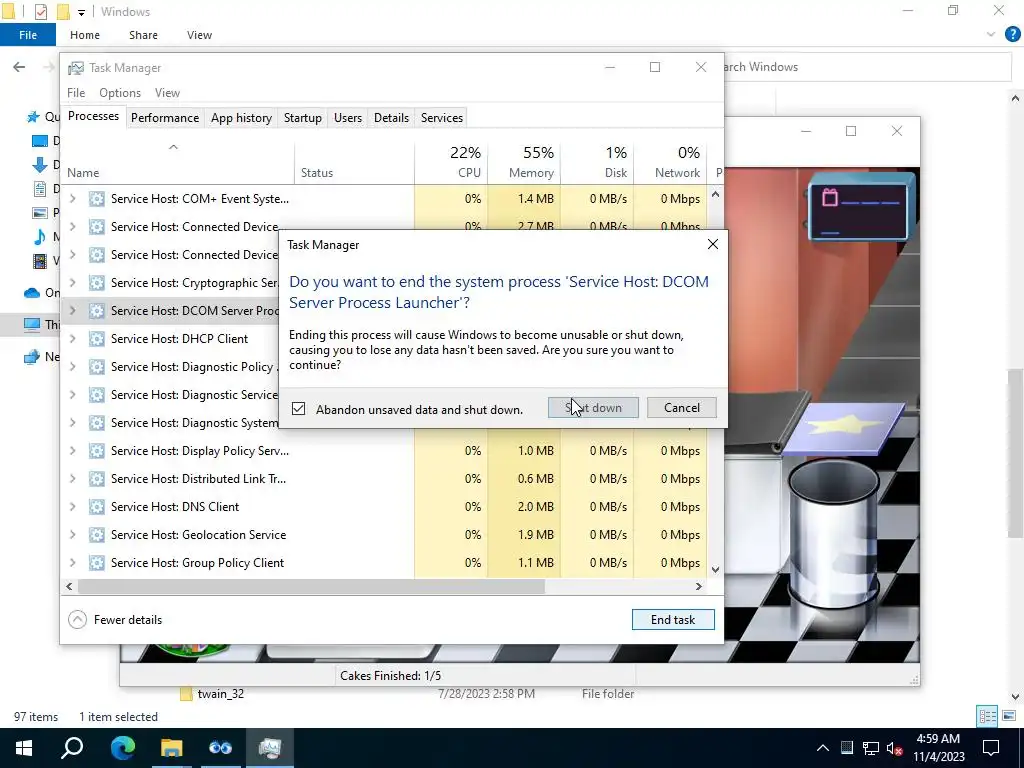Click horizontal scrollbar right arrow in Task Manager
This screenshot has width=1024, height=768.
click(699, 586)
